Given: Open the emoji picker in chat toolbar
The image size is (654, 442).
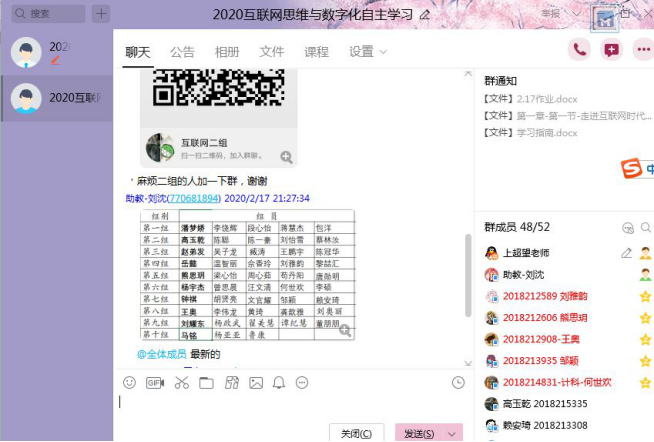Looking at the screenshot, I should (x=129, y=383).
